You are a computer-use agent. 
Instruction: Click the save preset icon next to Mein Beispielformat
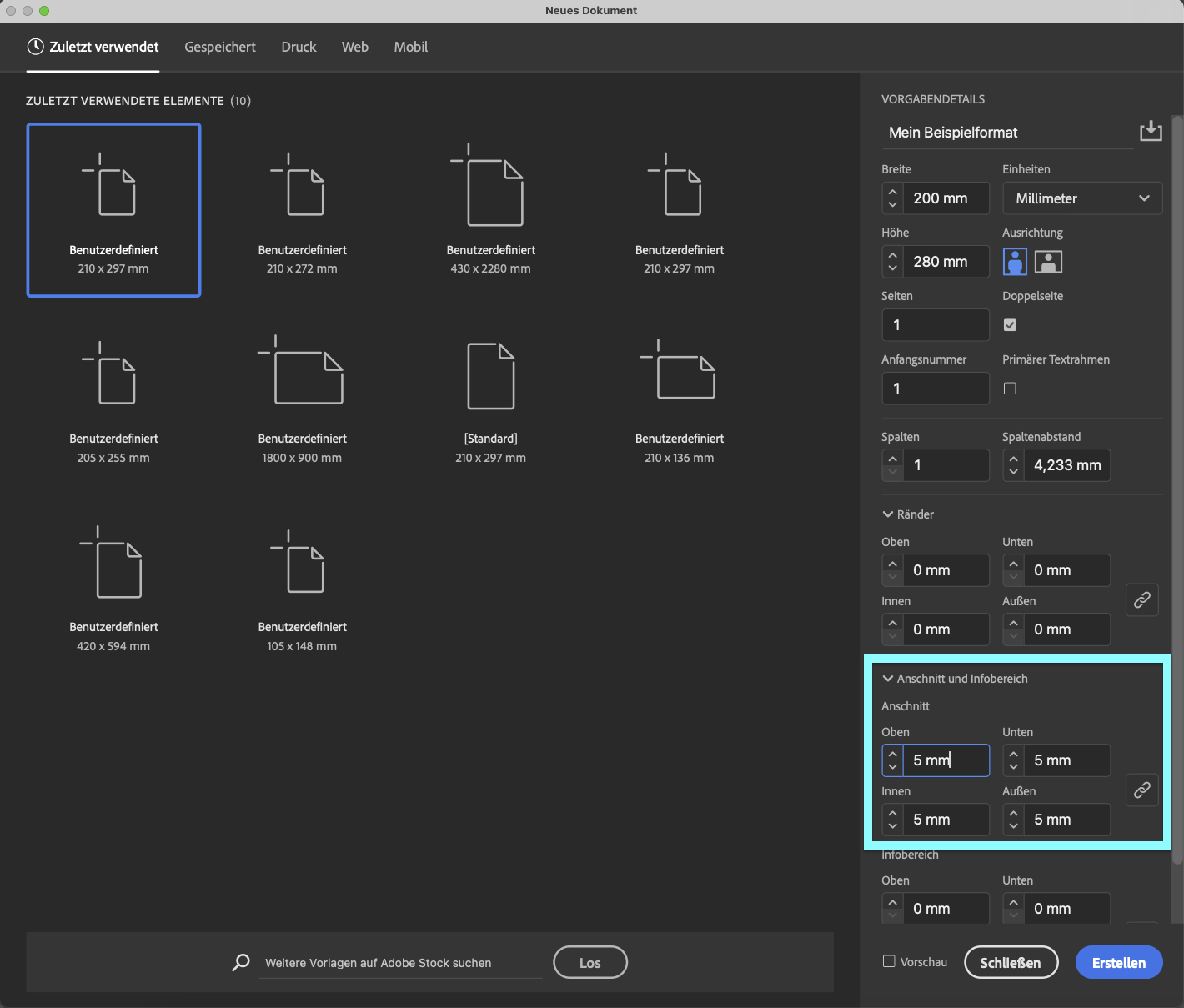[1151, 132]
